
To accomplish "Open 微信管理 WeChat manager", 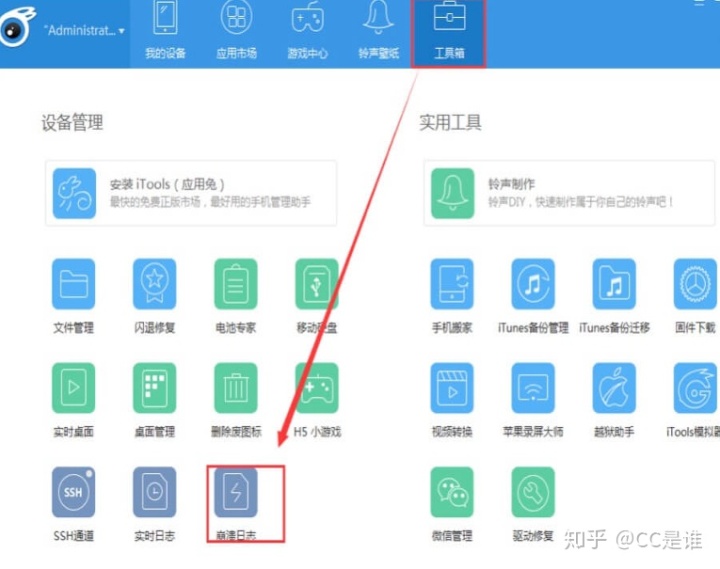I will [x=452, y=492].
